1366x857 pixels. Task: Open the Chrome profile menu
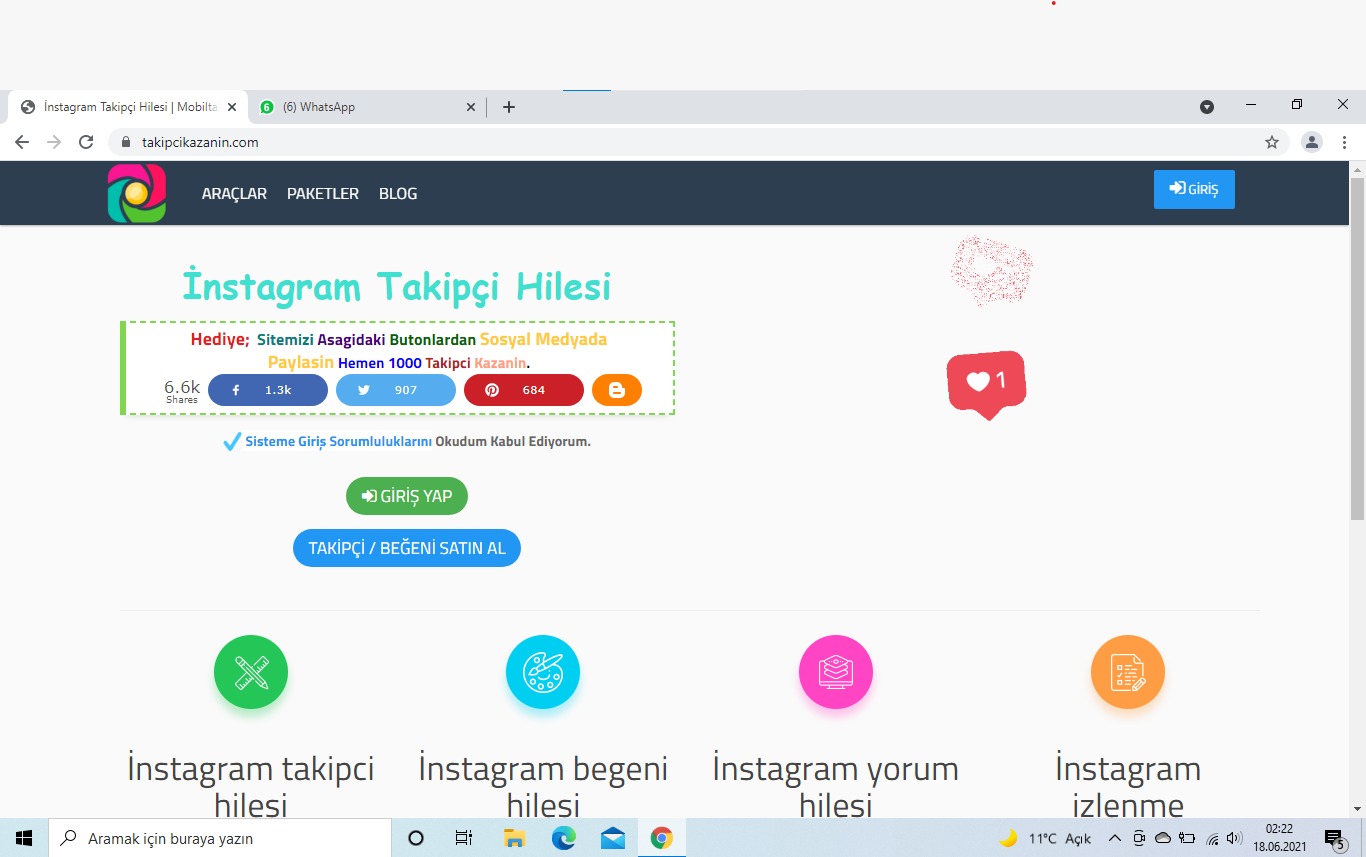click(x=1311, y=142)
